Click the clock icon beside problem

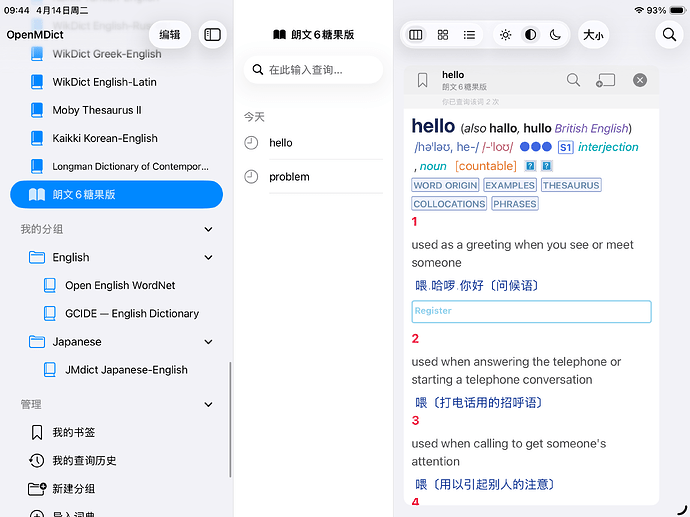tap(251, 177)
